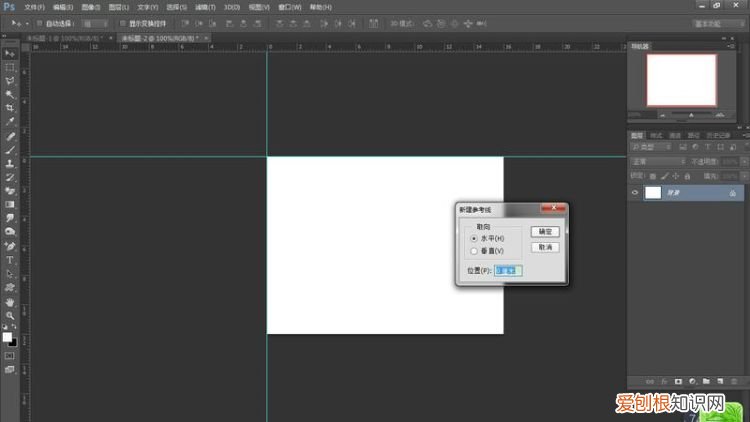Select the Magic Wand tool
This screenshot has width=750, height=422.
click(10, 94)
